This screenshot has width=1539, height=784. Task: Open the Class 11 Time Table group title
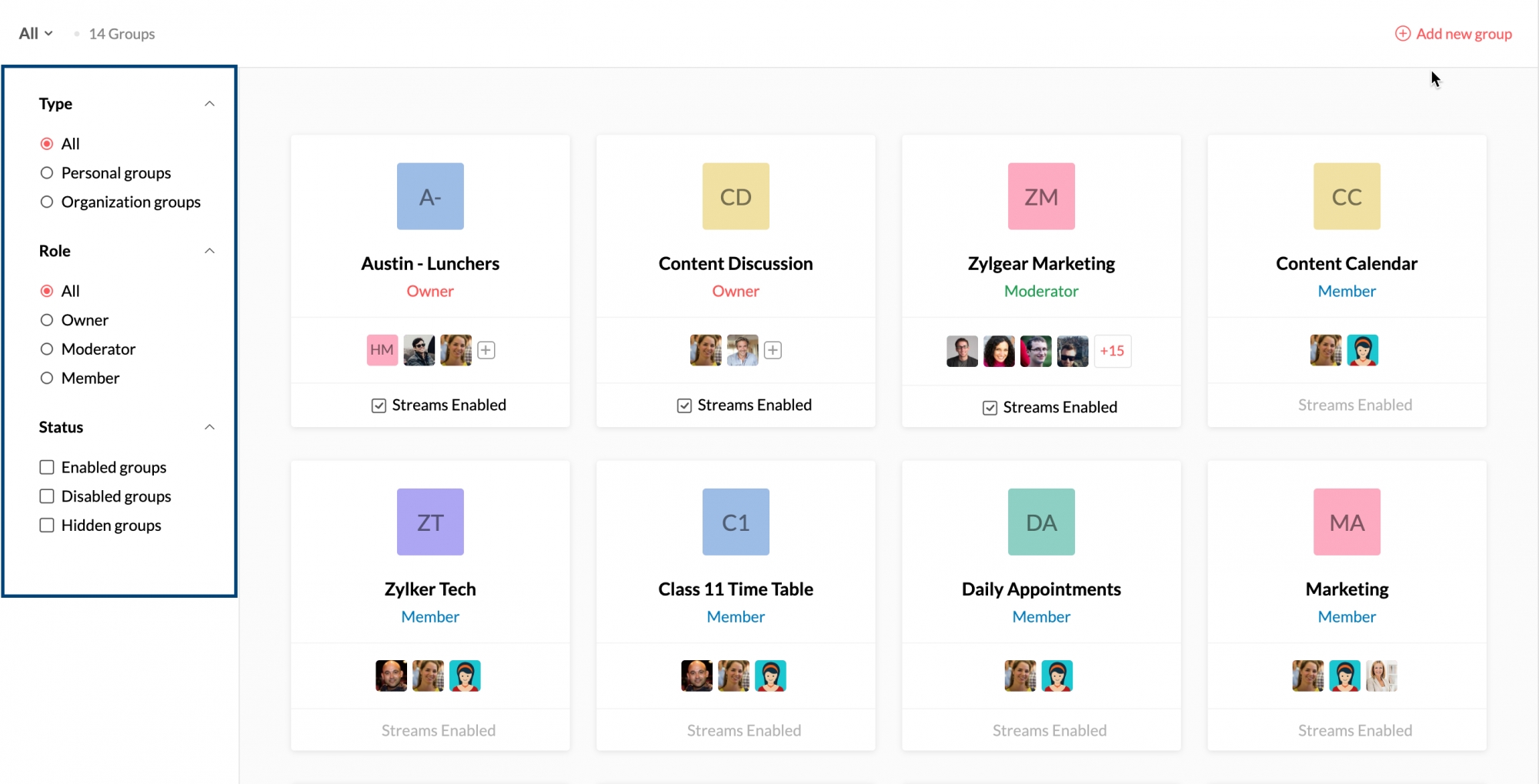[736, 589]
